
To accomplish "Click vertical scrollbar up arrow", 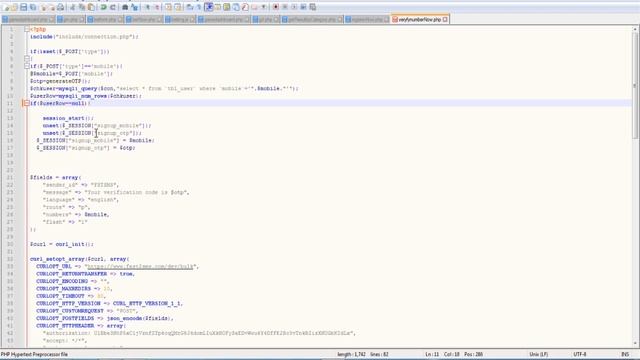I will 635,29.
